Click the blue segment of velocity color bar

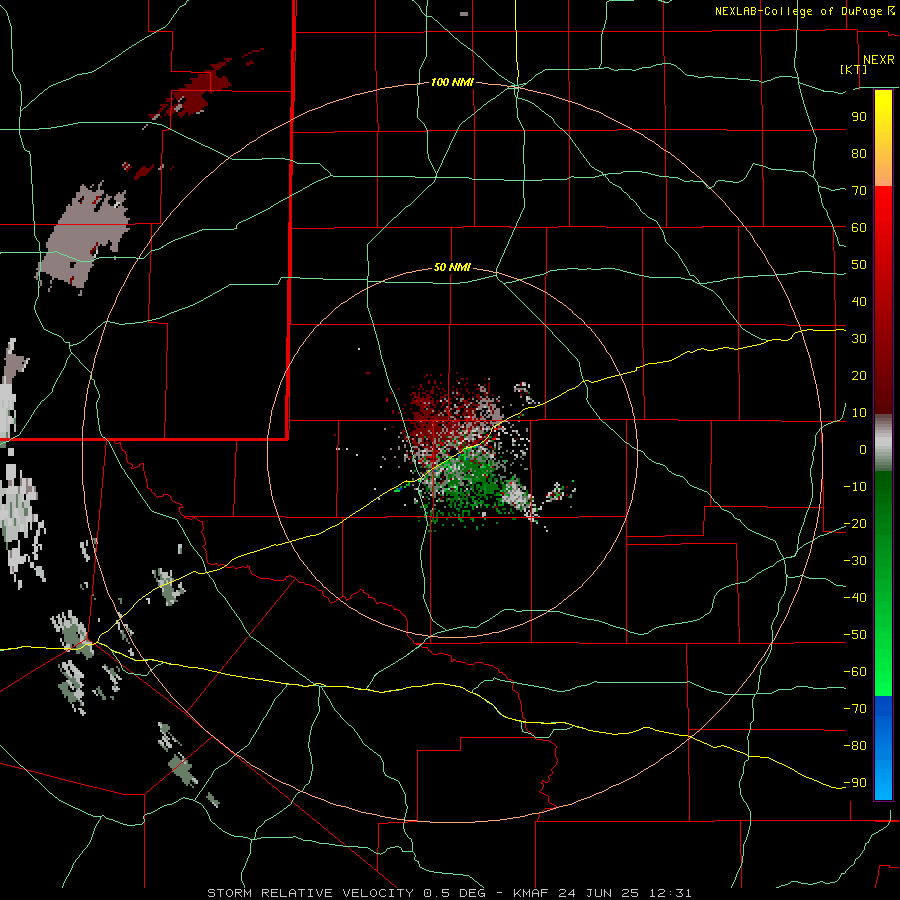coord(883,747)
